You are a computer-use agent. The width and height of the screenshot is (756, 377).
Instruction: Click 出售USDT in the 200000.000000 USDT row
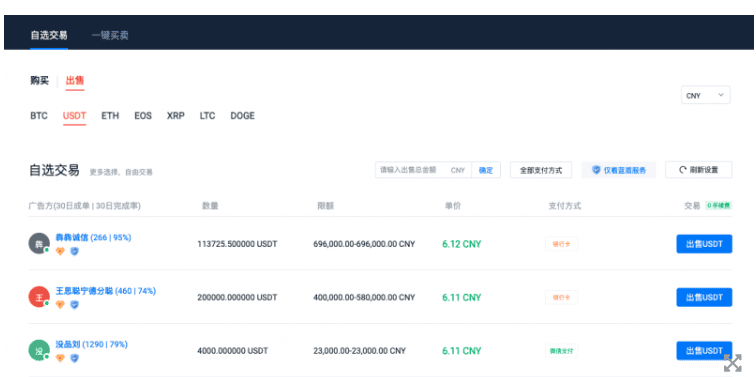pyautogui.click(x=704, y=297)
